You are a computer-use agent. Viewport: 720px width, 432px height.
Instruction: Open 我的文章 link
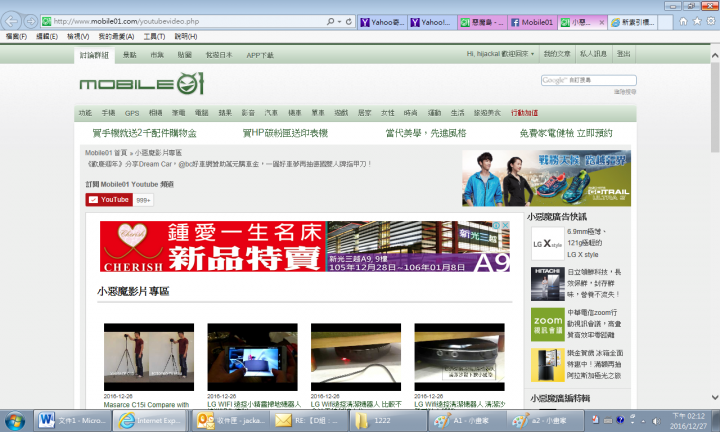tap(557, 54)
